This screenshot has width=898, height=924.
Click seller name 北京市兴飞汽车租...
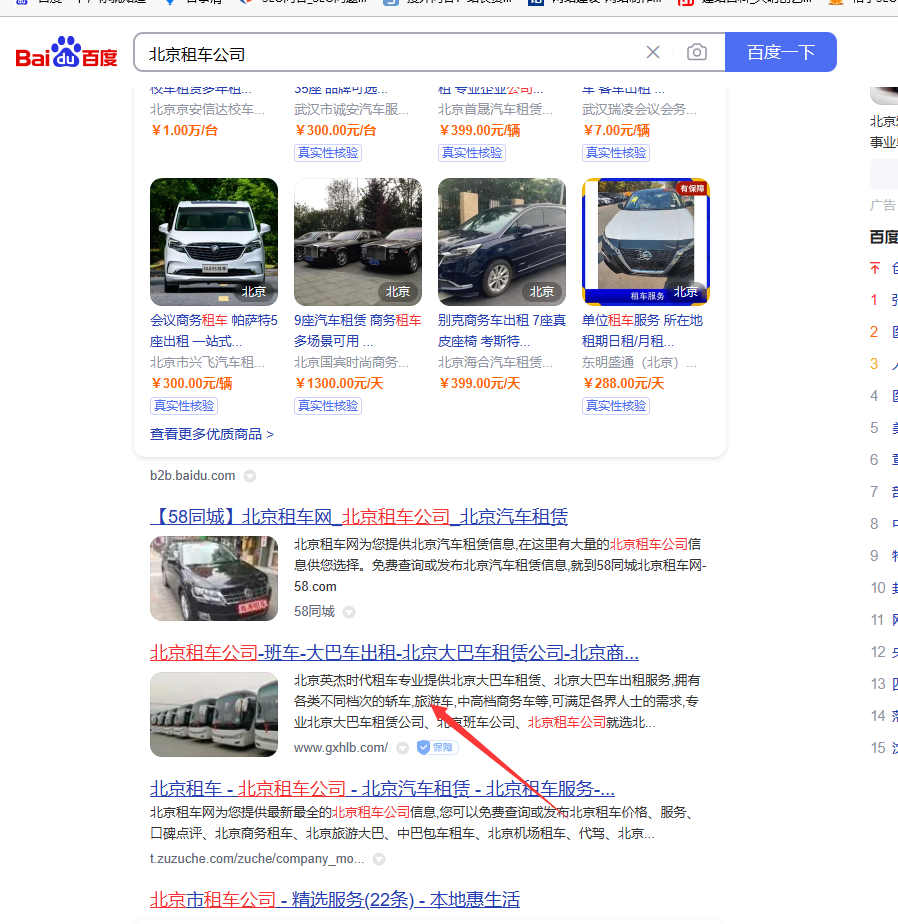point(207,362)
